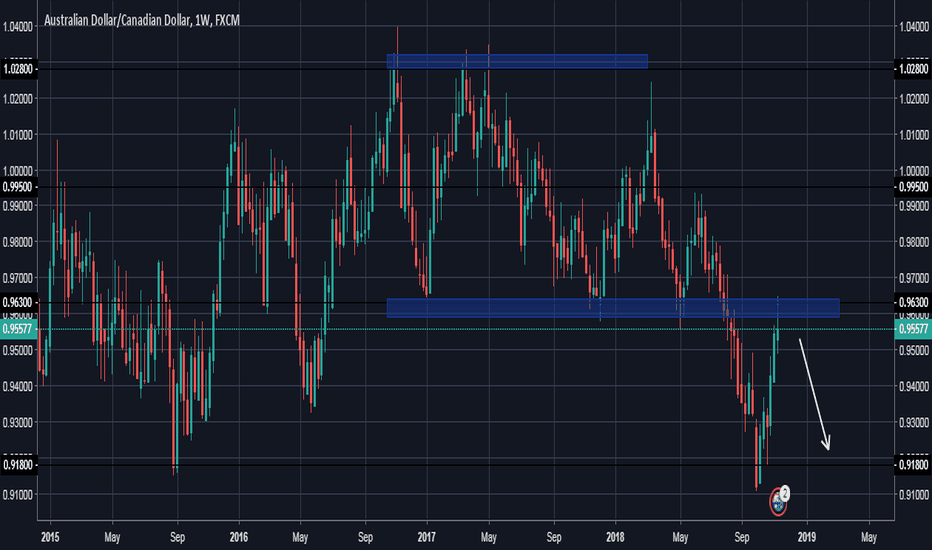Select the 0.96300 level label on the left axis
The width and height of the screenshot is (932, 550).
tap(18, 303)
